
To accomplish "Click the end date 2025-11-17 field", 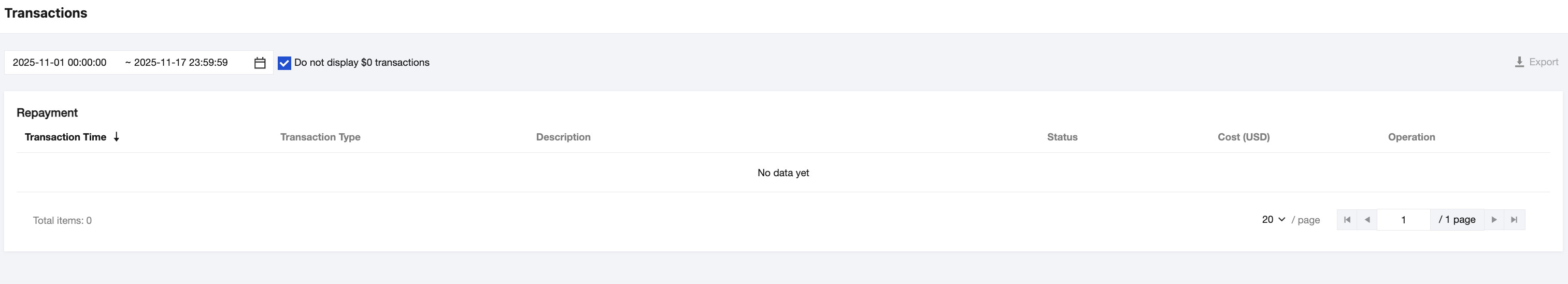I will tap(181, 63).
